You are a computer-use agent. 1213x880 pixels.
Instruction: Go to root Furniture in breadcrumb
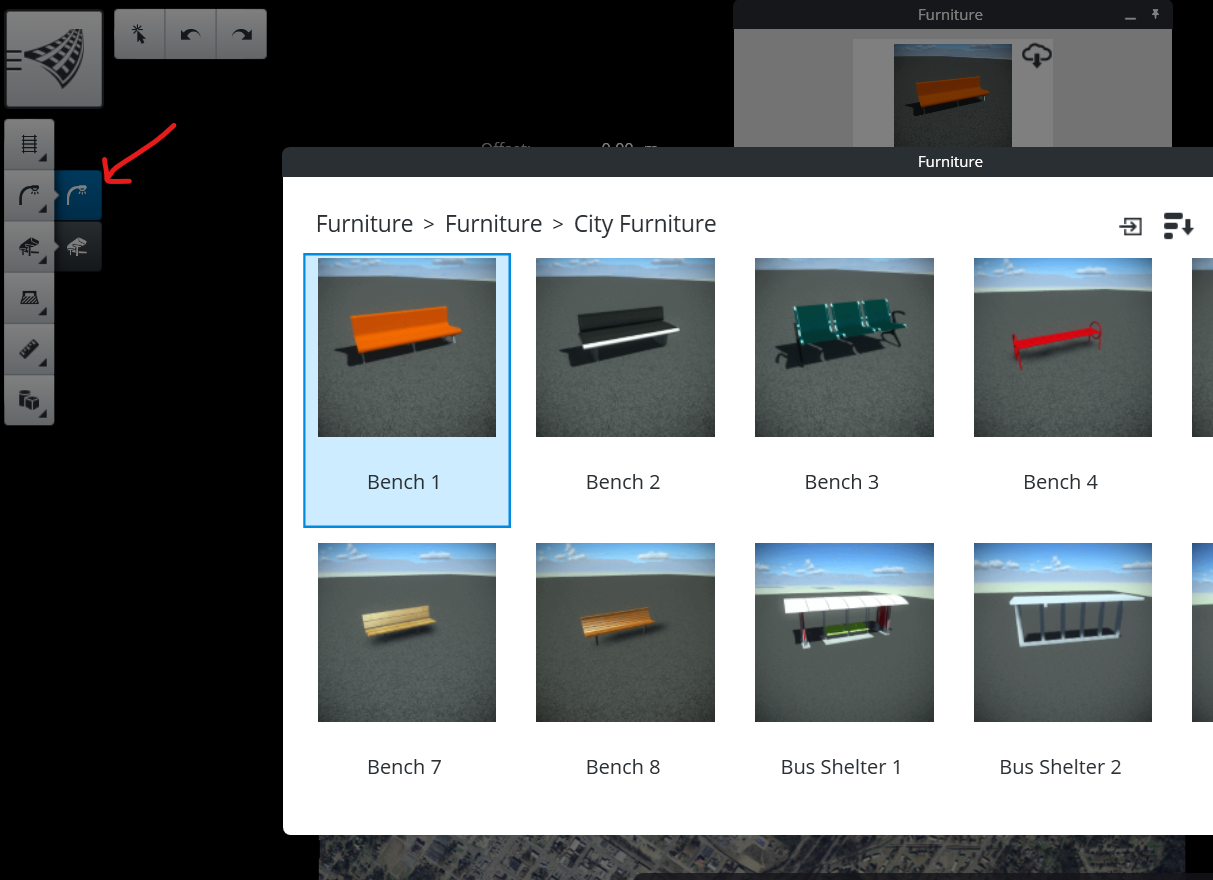(364, 224)
